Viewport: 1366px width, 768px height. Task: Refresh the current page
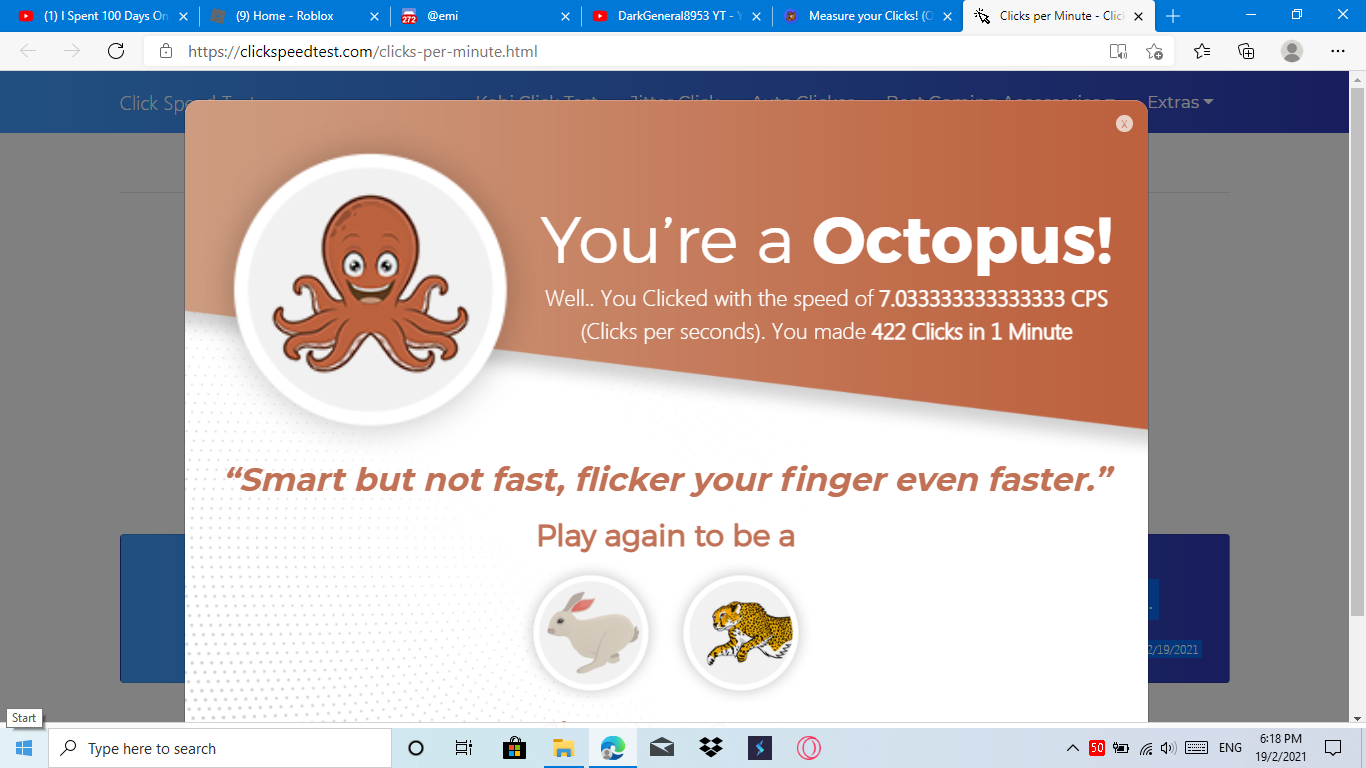click(x=116, y=51)
